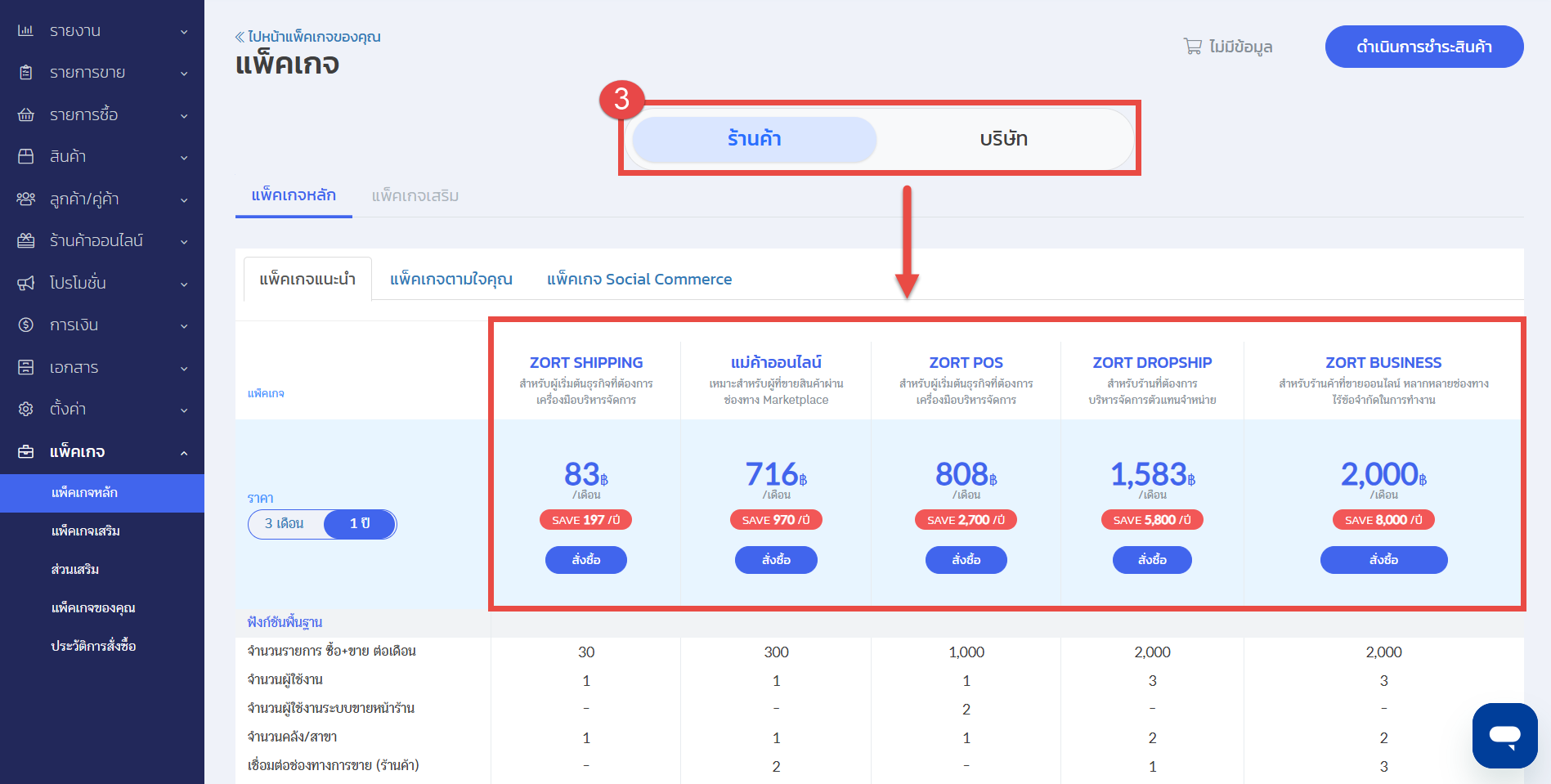
Task: Switch to บริษัท package type
Action: pyautogui.click(x=1003, y=139)
